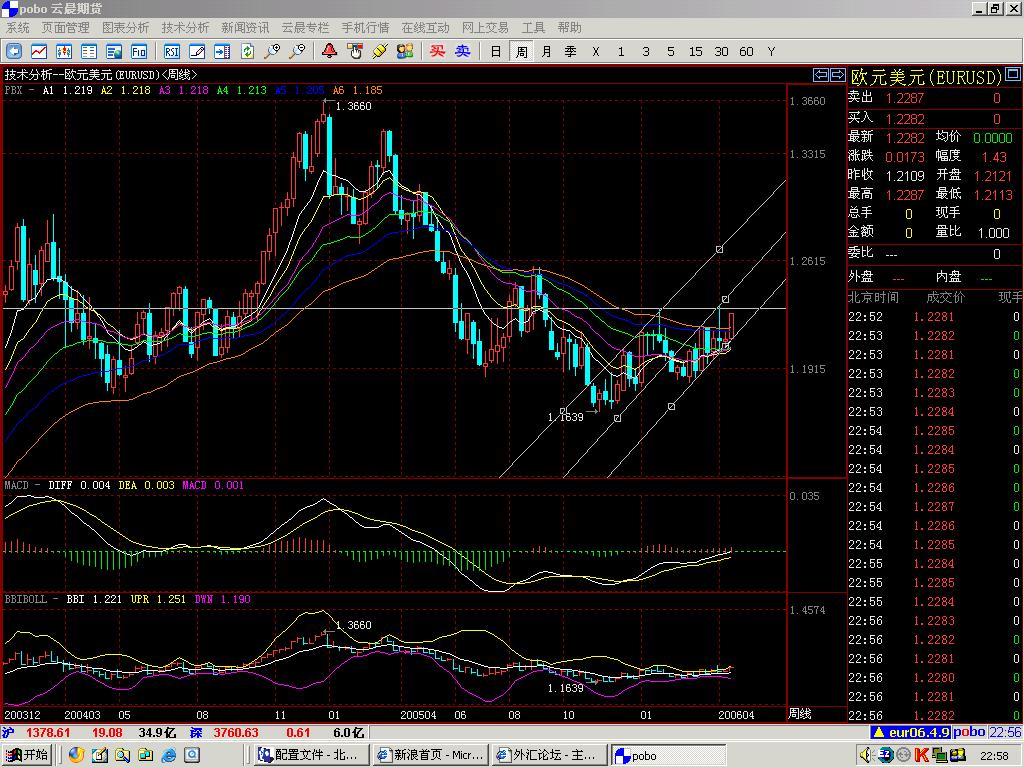Screen dimensions: 1024x768
Task: Open the 系统 menu
Action: pyautogui.click(x=18, y=27)
